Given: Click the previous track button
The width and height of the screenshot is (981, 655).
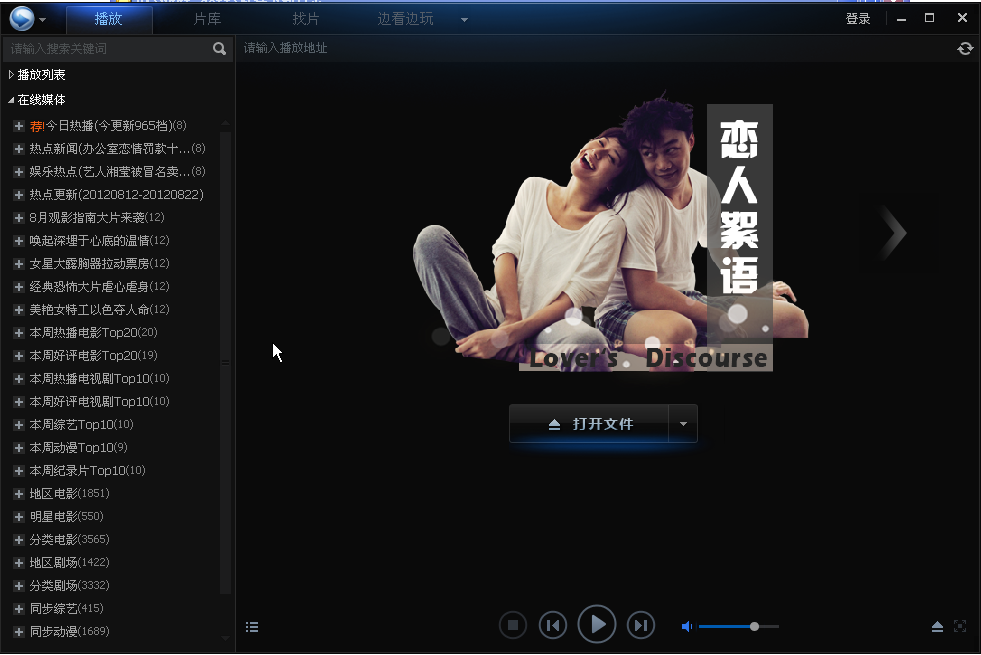Looking at the screenshot, I should click(553, 625).
